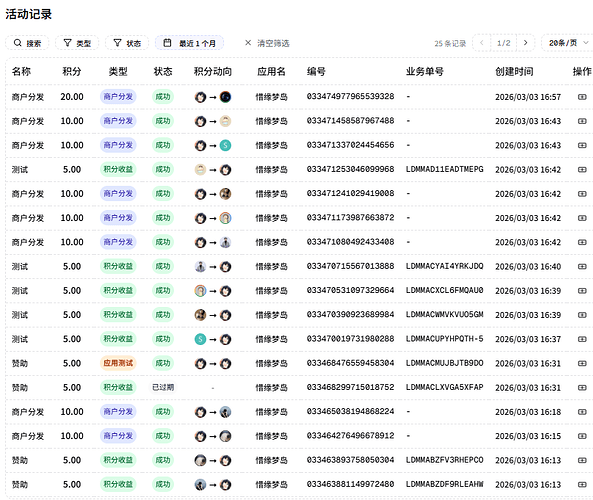Open detail icon for record 033471173987663872
Screen dimensions: 593x500
point(582,218)
